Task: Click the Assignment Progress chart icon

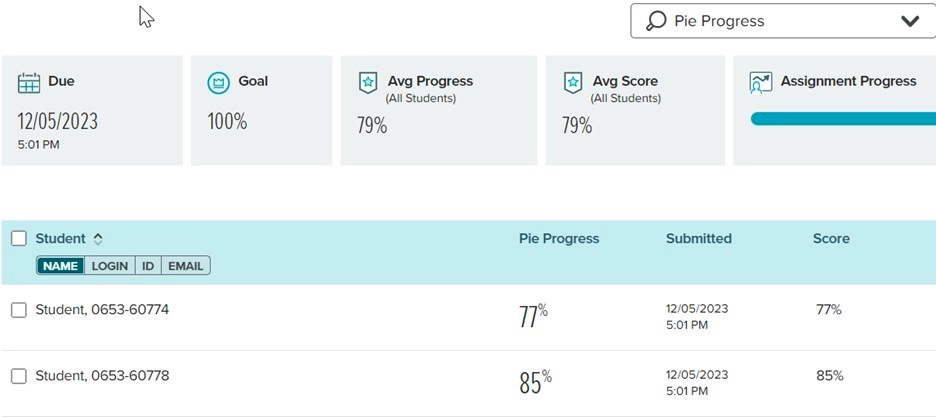Action: click(760, 83)
